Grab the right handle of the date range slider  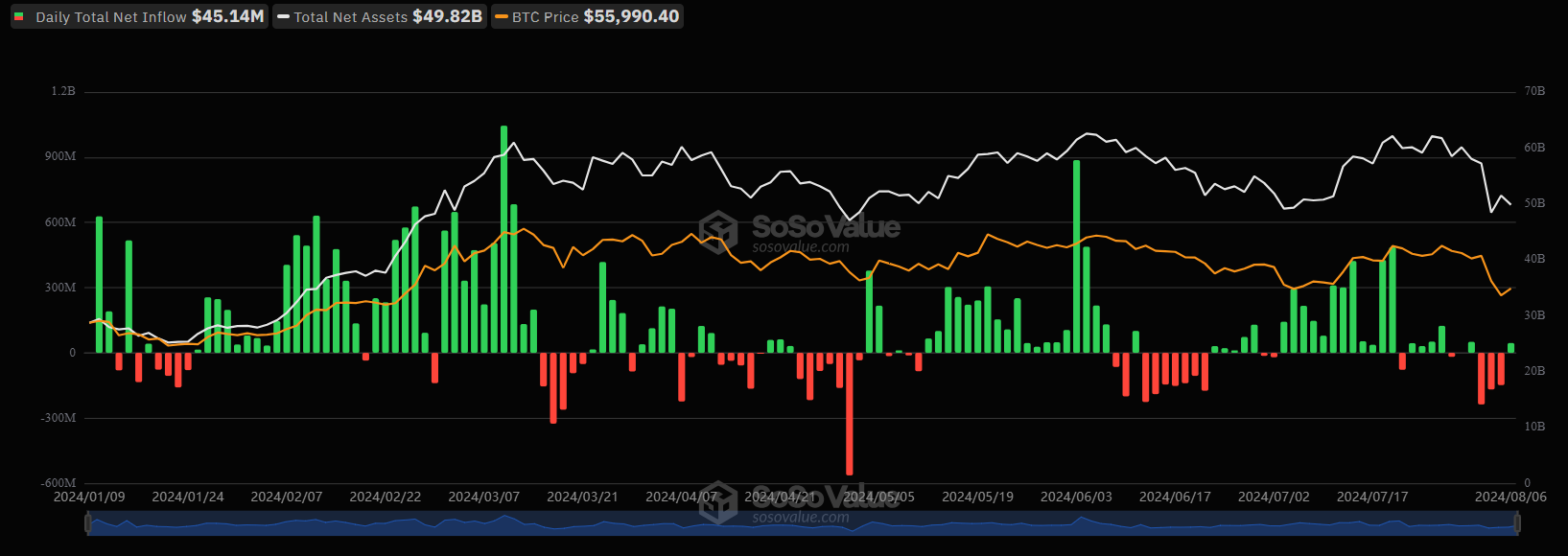pyautogui.click(x=1517, y=523)
